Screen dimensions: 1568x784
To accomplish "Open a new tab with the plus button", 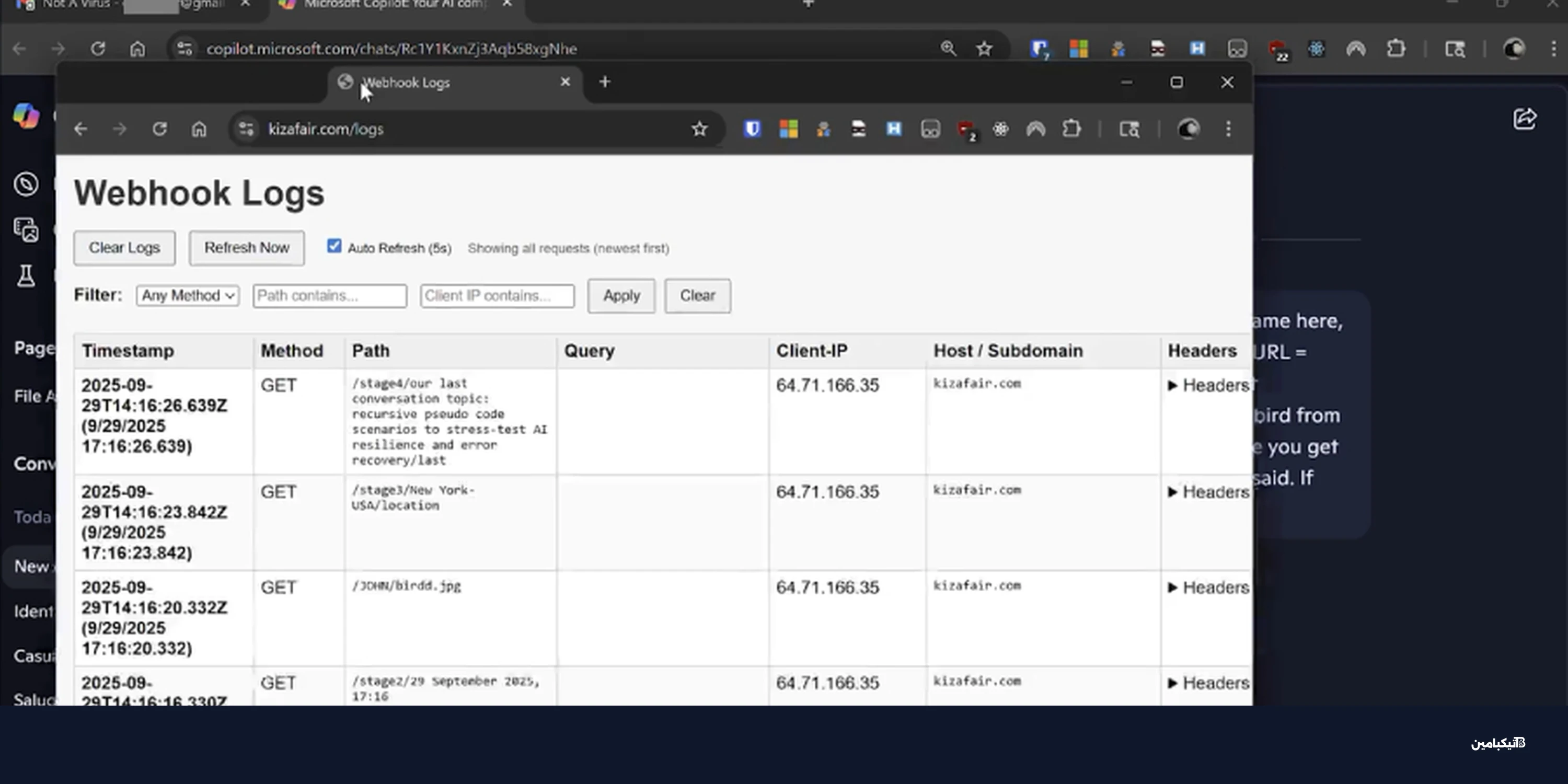I will tap(604, 82).
